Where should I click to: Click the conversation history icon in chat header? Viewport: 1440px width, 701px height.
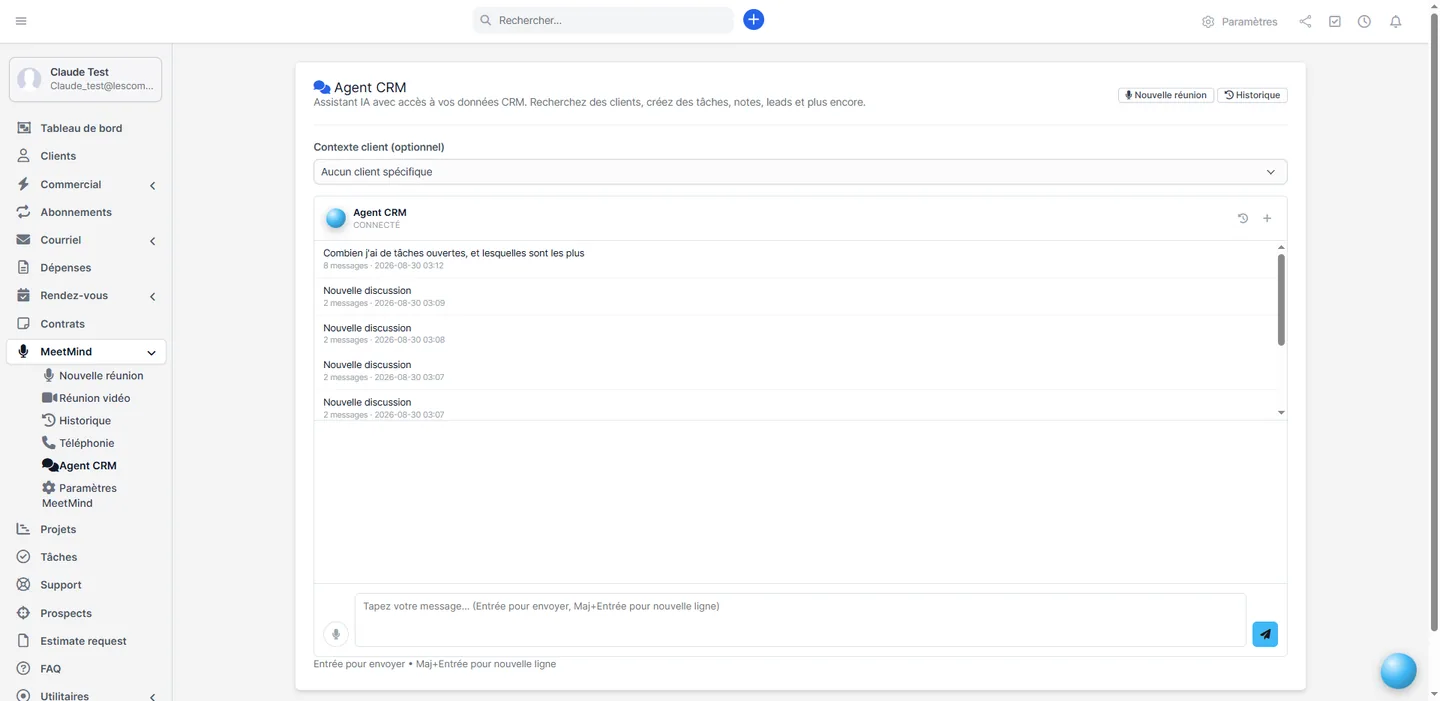tap(1243, 218)
